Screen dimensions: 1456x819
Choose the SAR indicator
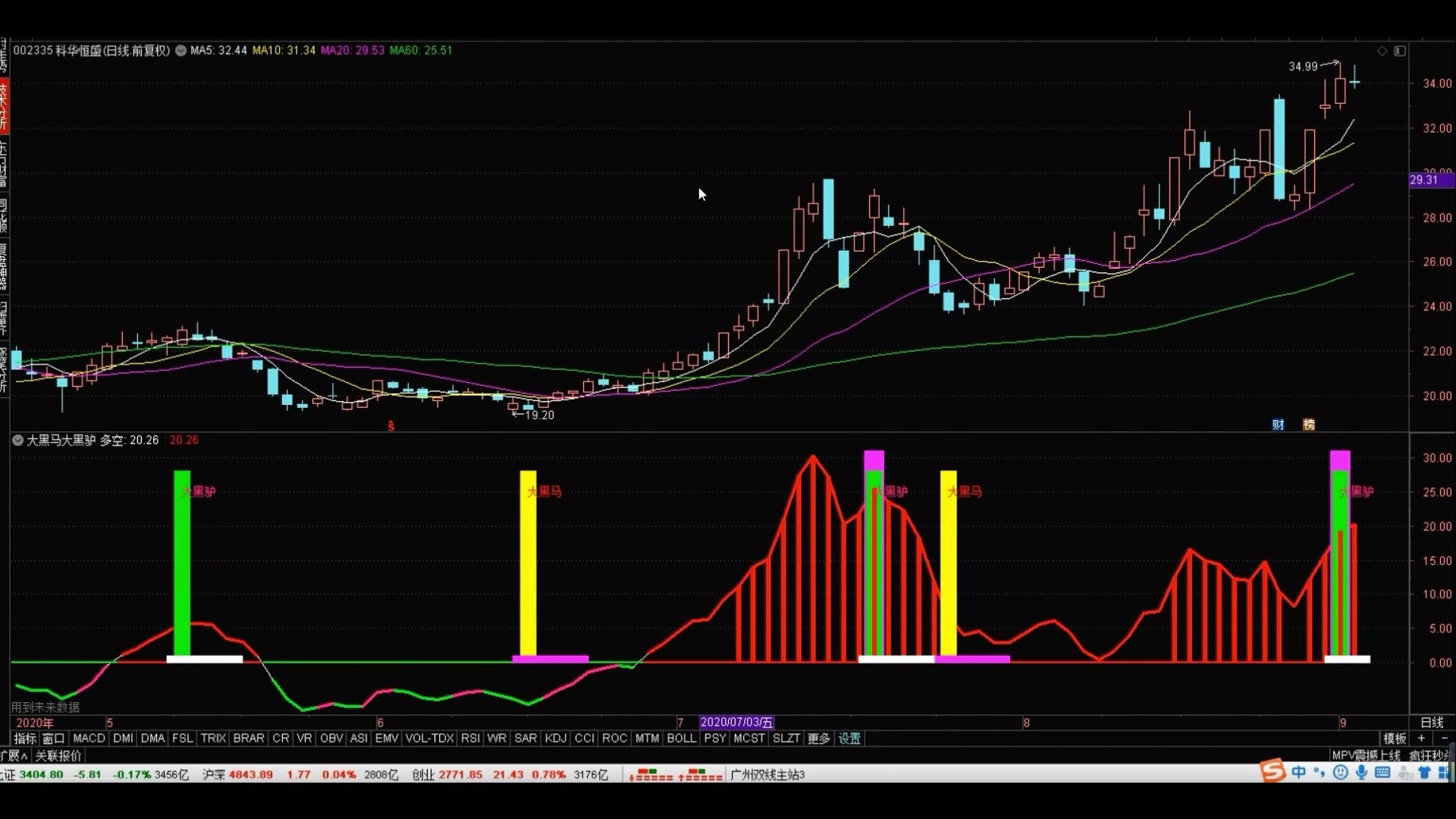coord(526,738)
